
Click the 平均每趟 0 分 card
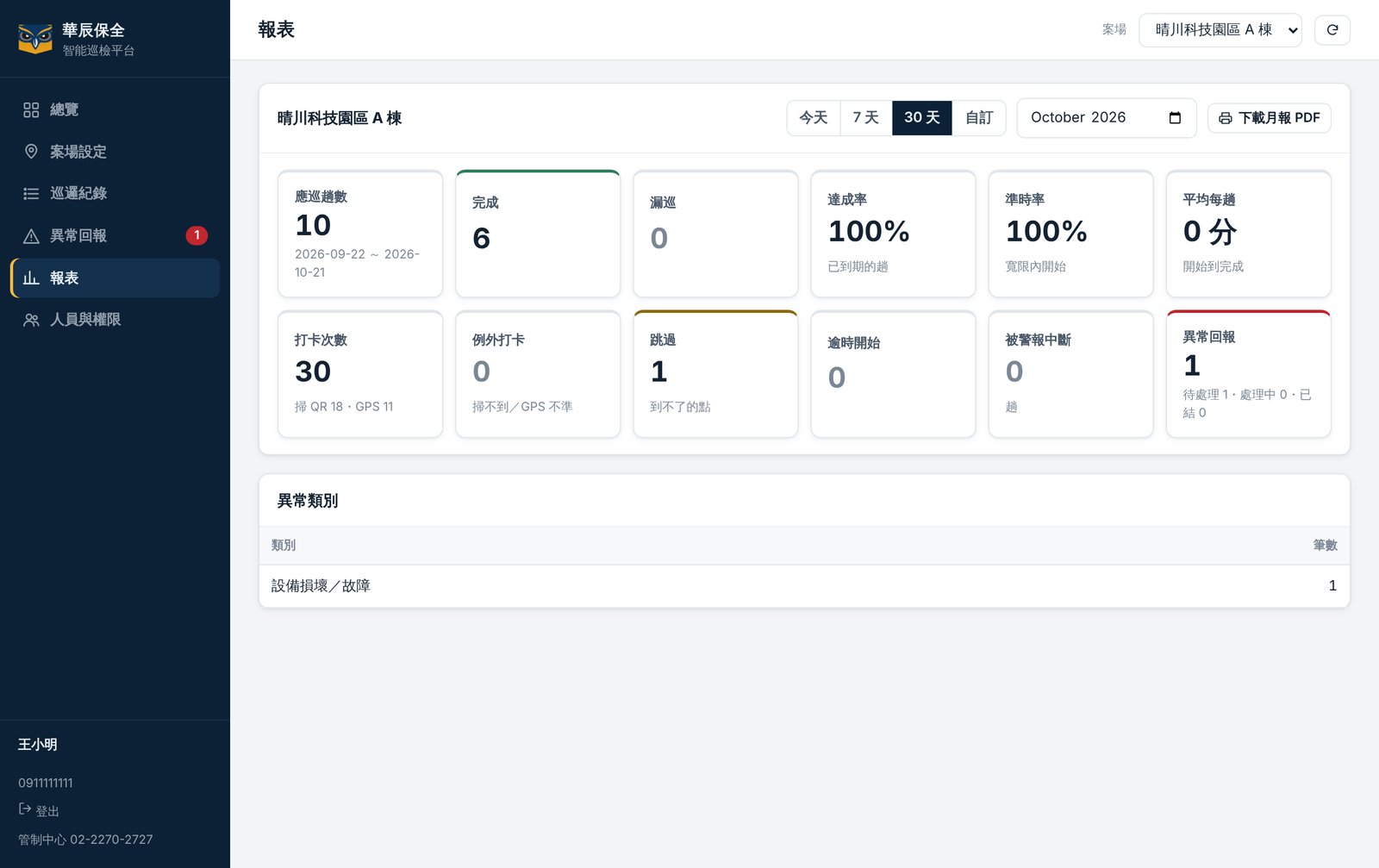point(1248,234)
